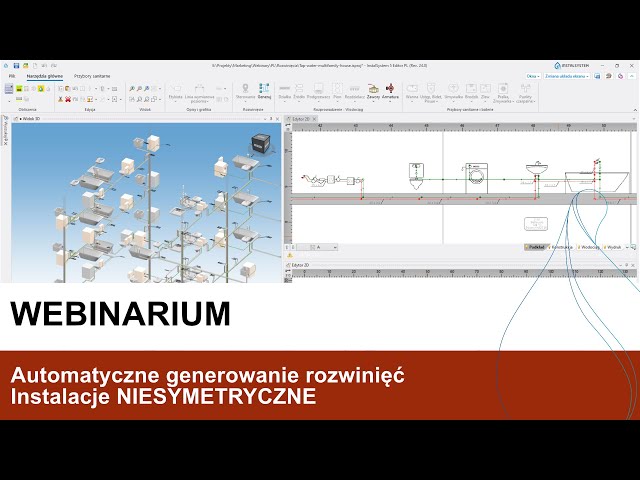
Task: Select the Pralka, Zmywarka appliance fixture
Action: pyautogui.click(x=503, y=93)
